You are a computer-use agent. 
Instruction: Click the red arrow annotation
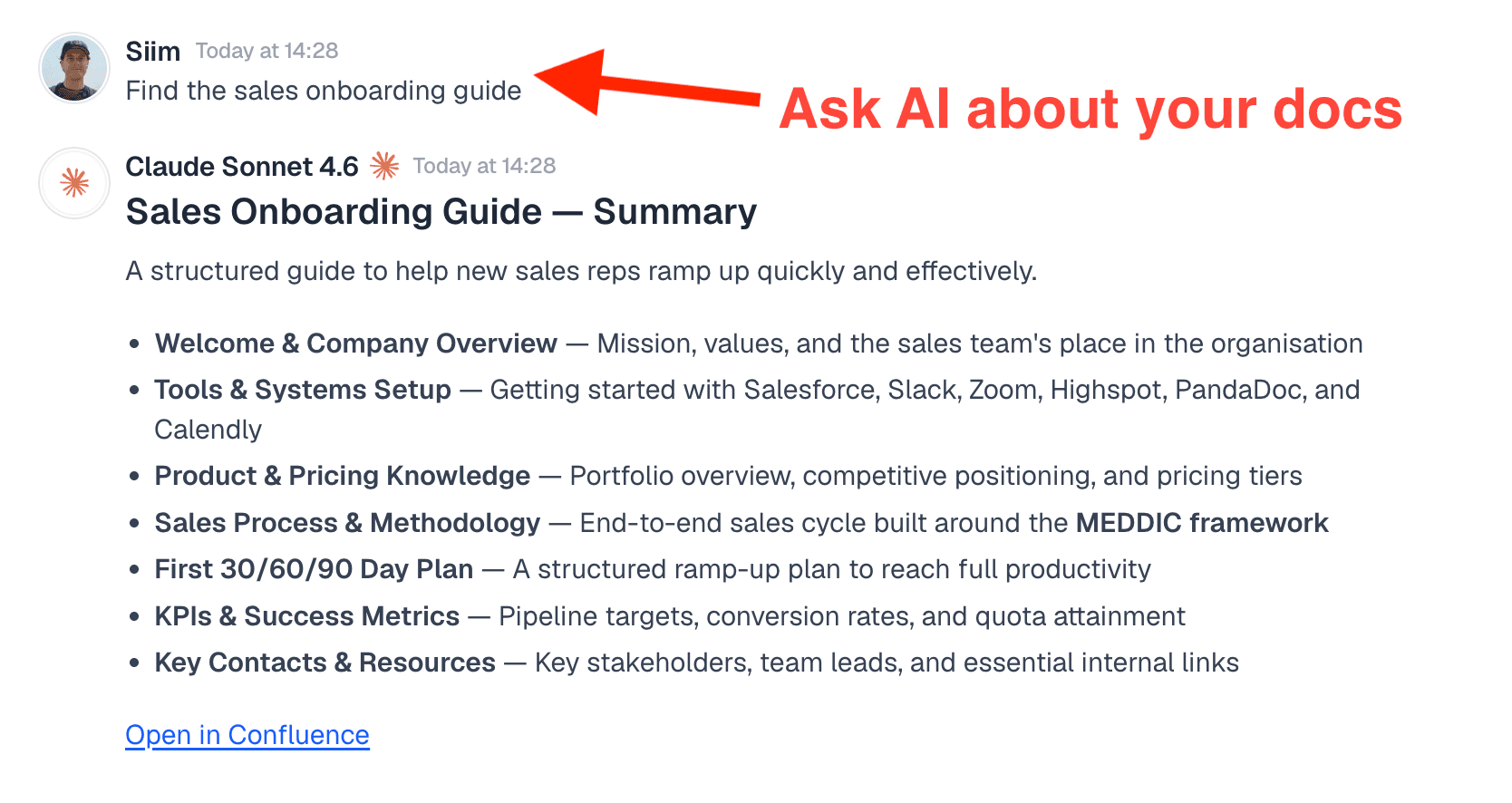pos(647,83)
